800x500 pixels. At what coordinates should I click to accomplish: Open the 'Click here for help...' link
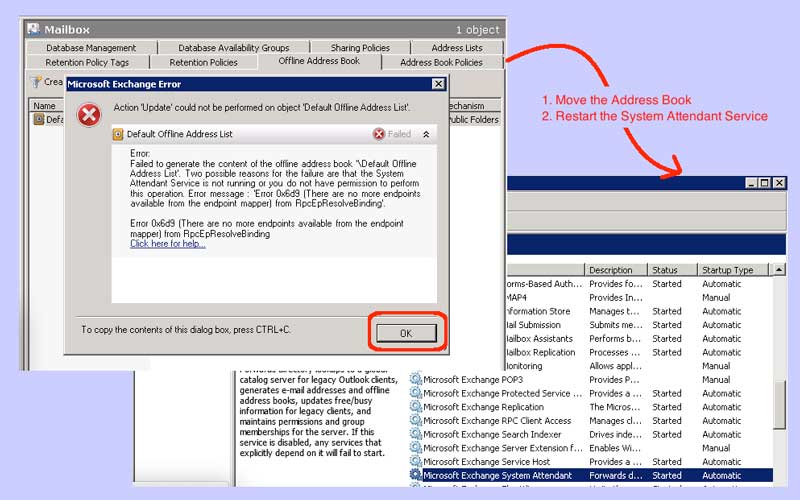(168, 244)
